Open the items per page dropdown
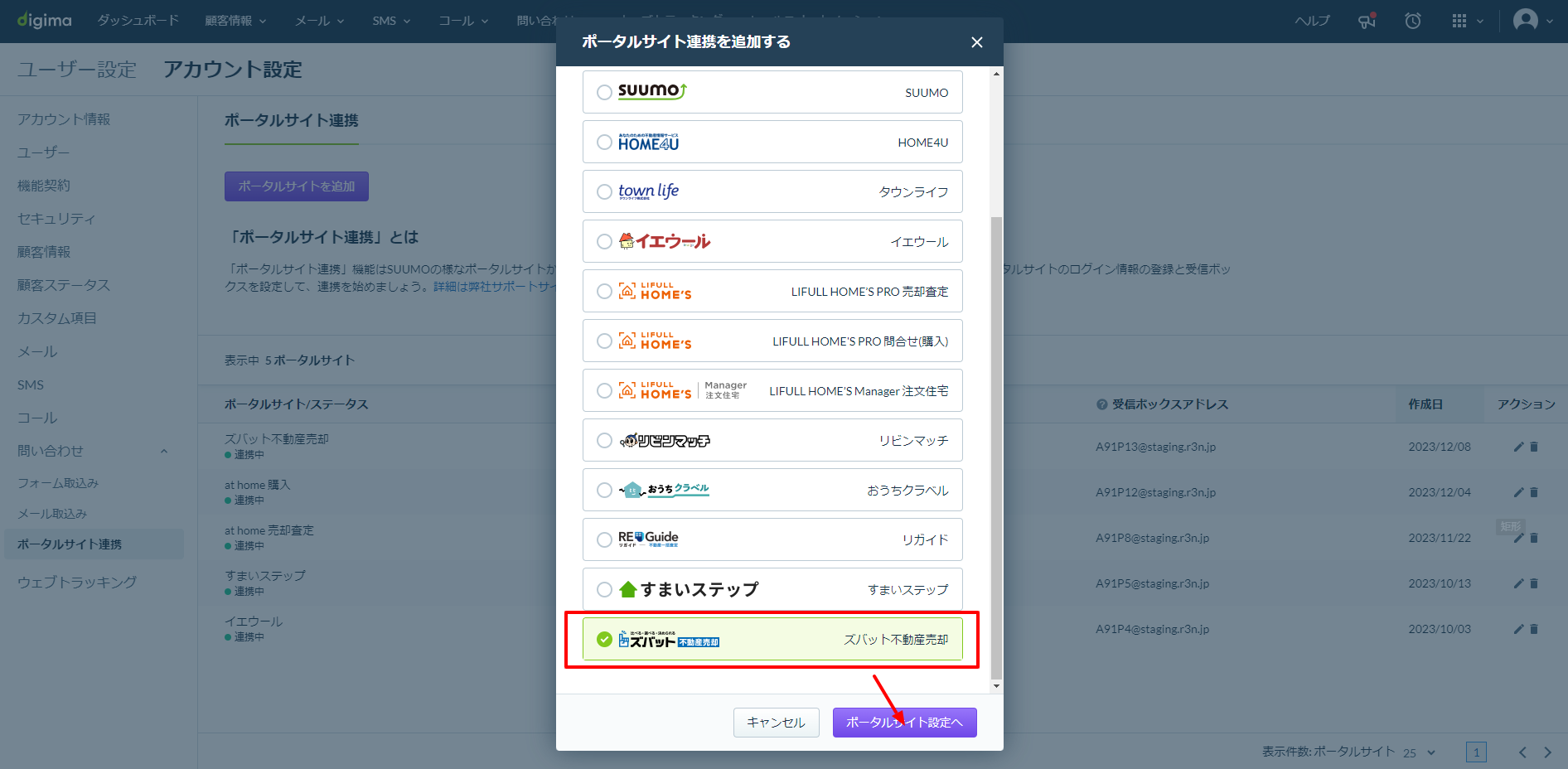This screenshot has height=769, width=1568. [x=1420, y=752]
